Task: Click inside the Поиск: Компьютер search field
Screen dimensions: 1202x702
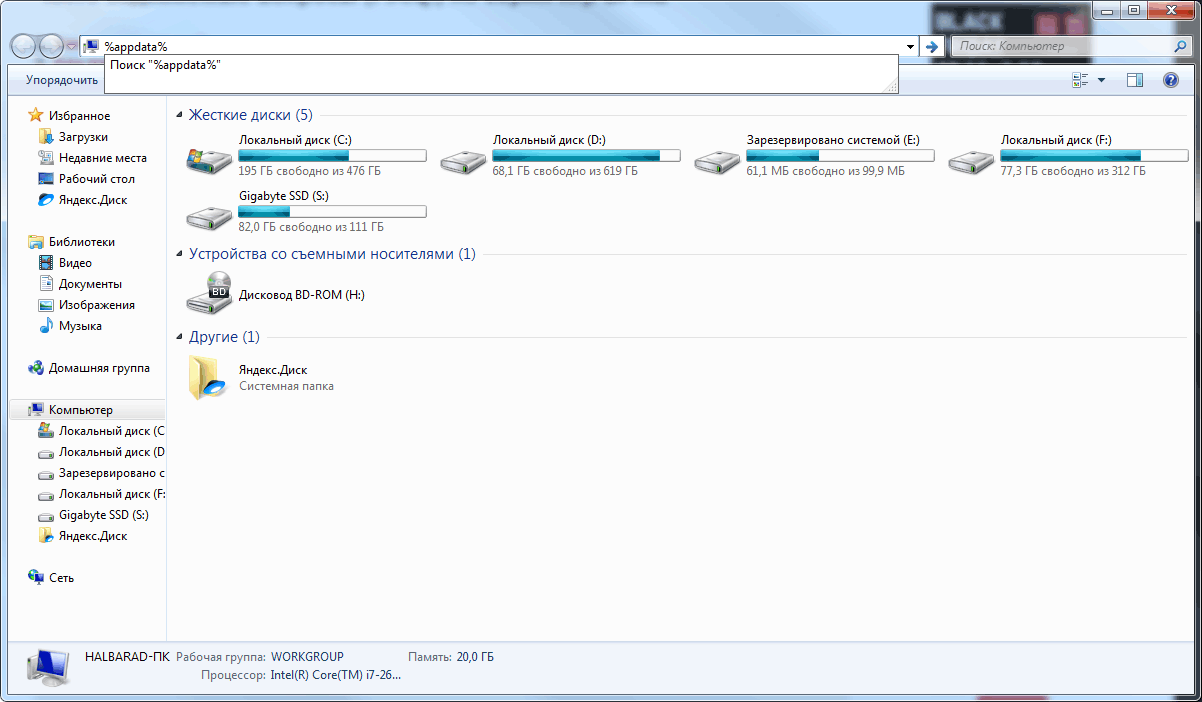Action: (x=1060, y=47)
